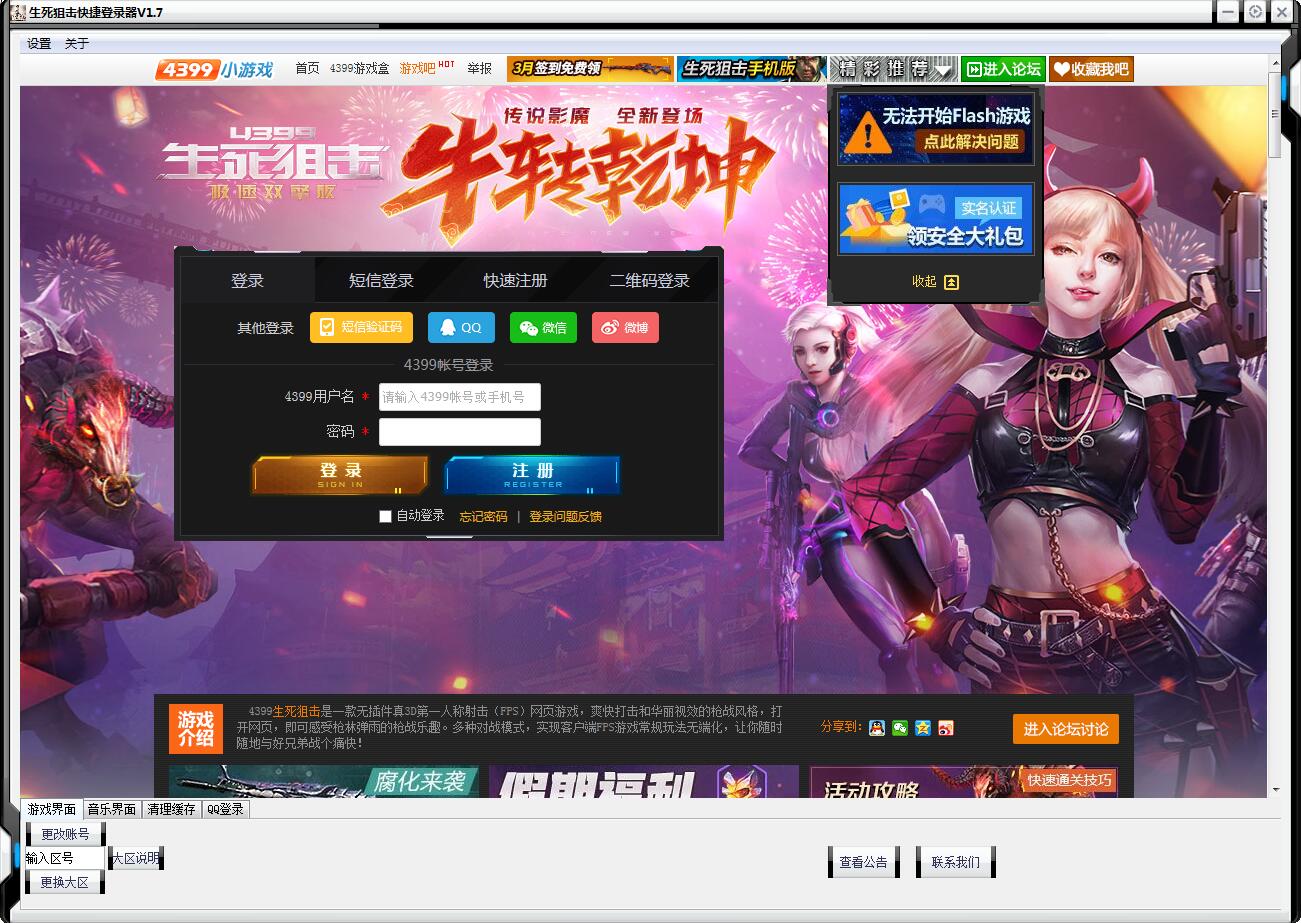Screen dimensions: 1301x923
Task: Click the 输入区号 input field
Action: (63, 857)
